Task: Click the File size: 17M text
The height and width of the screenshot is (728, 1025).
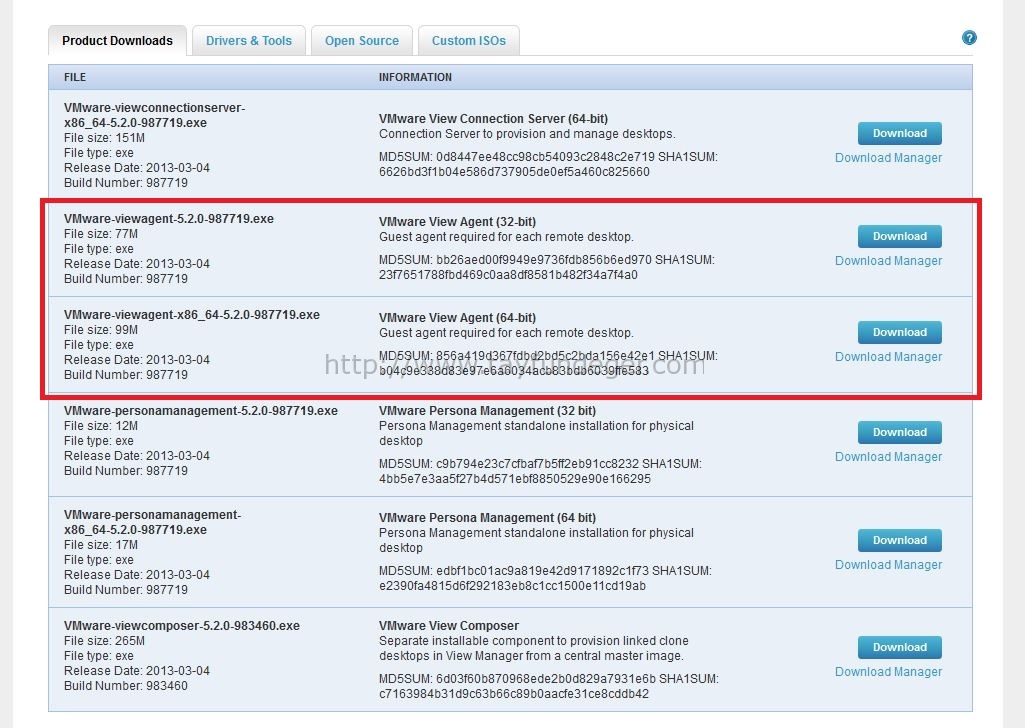Action: pyautogui.click(x=101, y=545)
